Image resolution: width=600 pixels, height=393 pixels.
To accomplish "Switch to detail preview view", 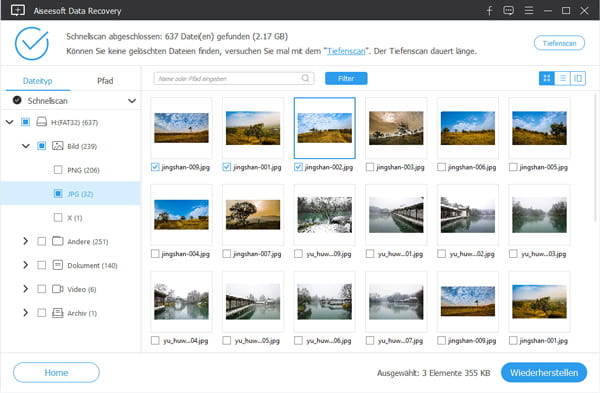I will click(578, 78).
